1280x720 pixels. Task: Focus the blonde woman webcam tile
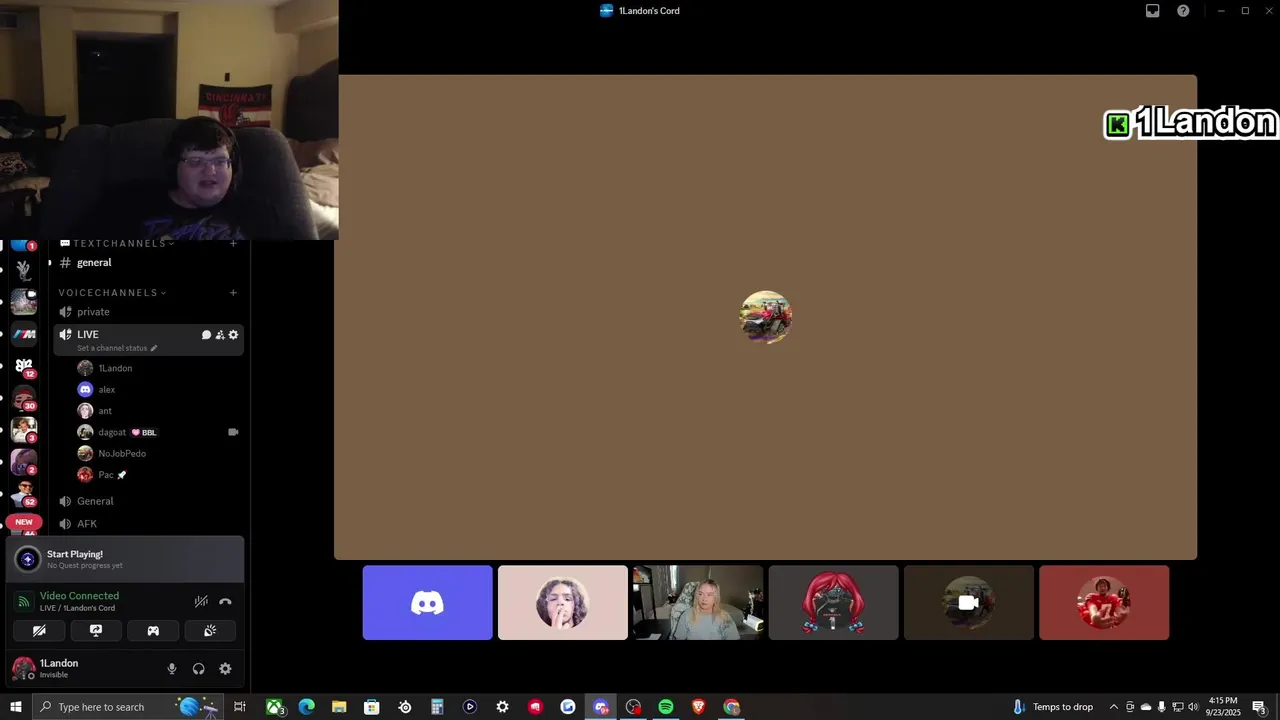coord(698,603)
